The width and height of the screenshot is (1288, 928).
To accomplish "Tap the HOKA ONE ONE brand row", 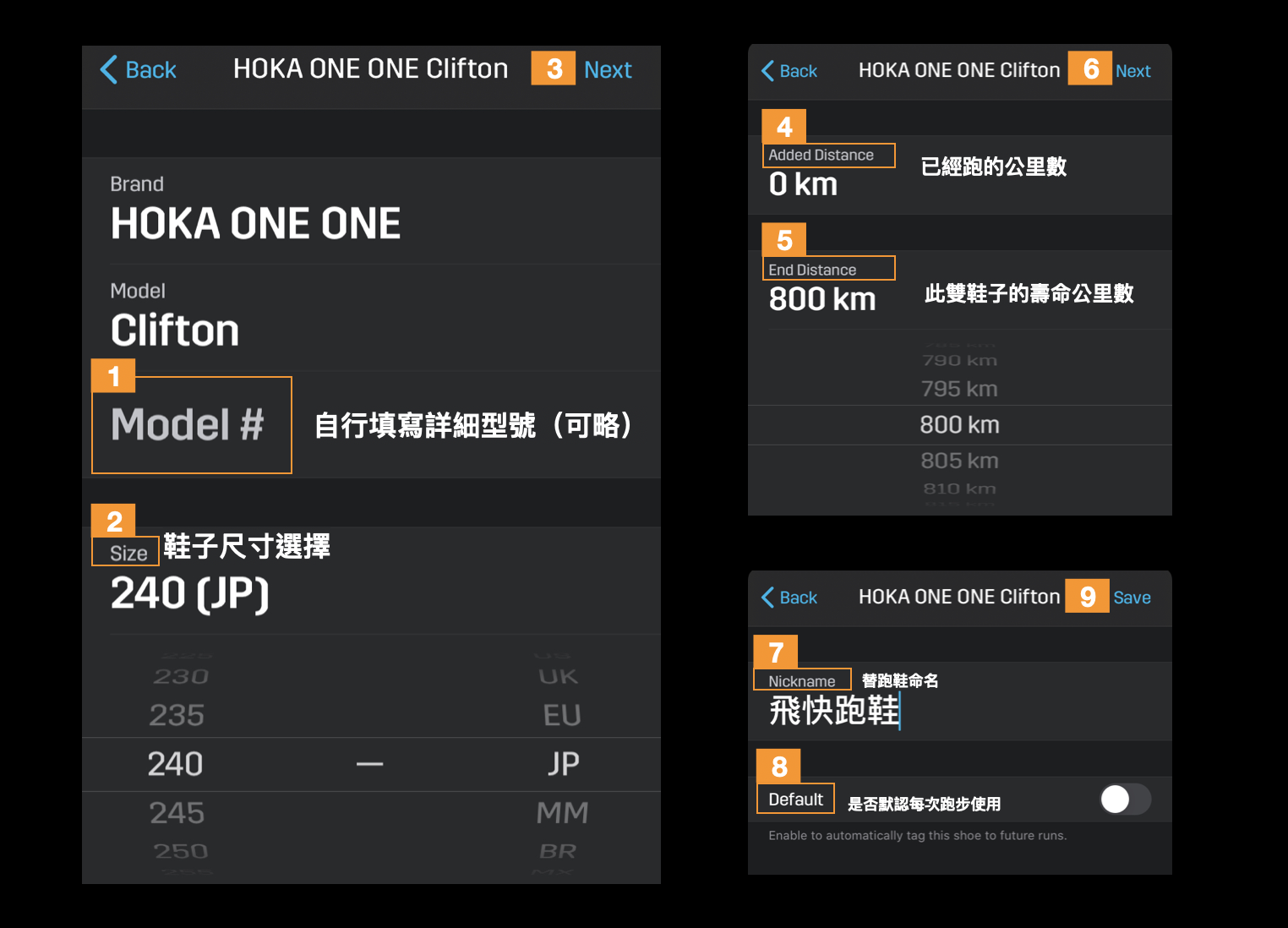I will click(371, 211).
